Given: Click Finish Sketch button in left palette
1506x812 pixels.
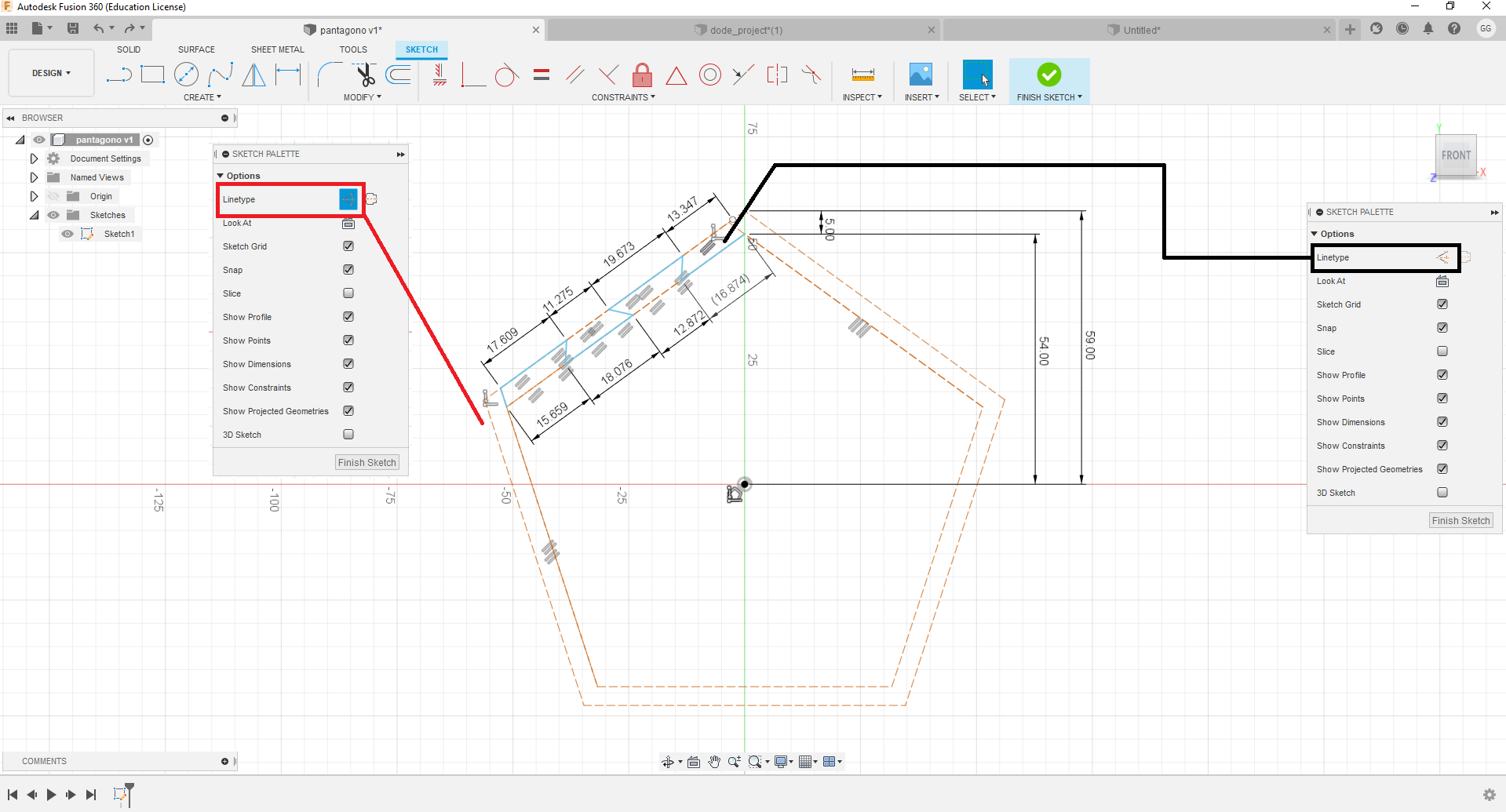Looking at the screenshot, I should tap(367, 463).
